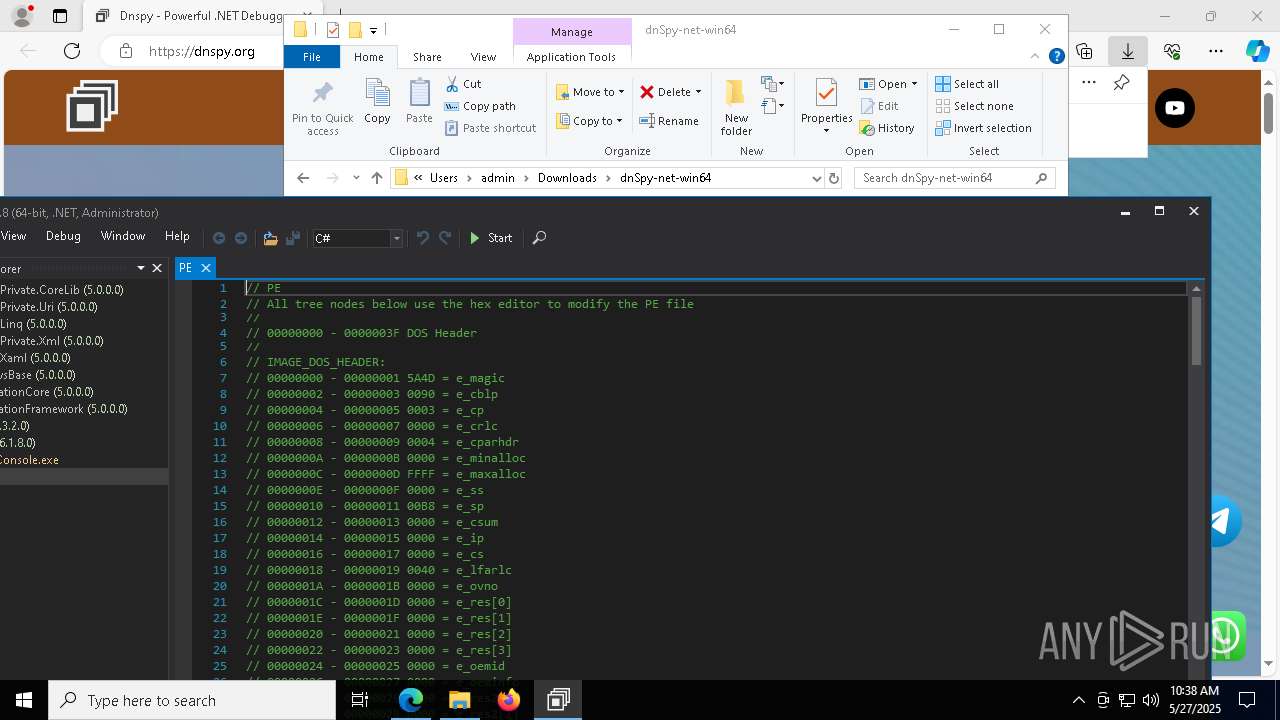1280x720 pixels.
Task: Select Console.exe node in Assembly Explorer
Action: click(x=30, y=460)
